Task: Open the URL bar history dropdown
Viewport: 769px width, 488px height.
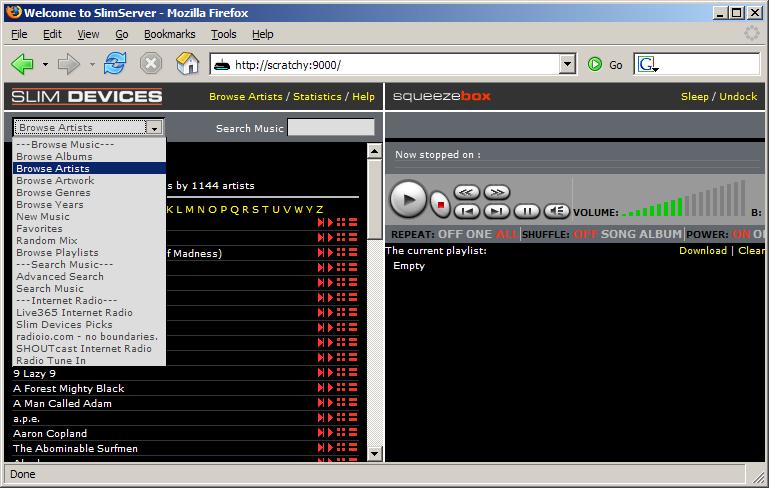Action: point(568,64)
